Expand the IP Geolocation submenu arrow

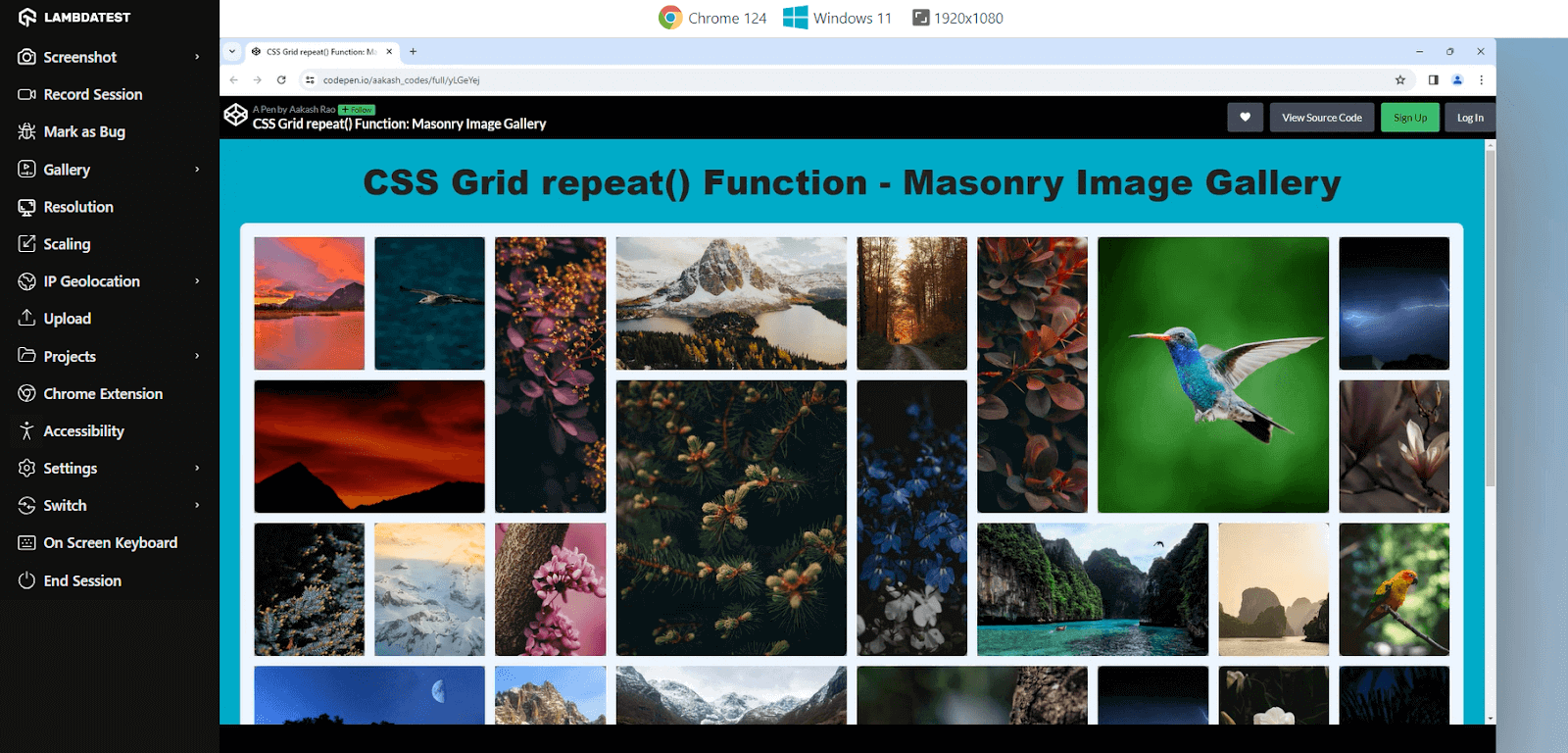coord(197,281)
